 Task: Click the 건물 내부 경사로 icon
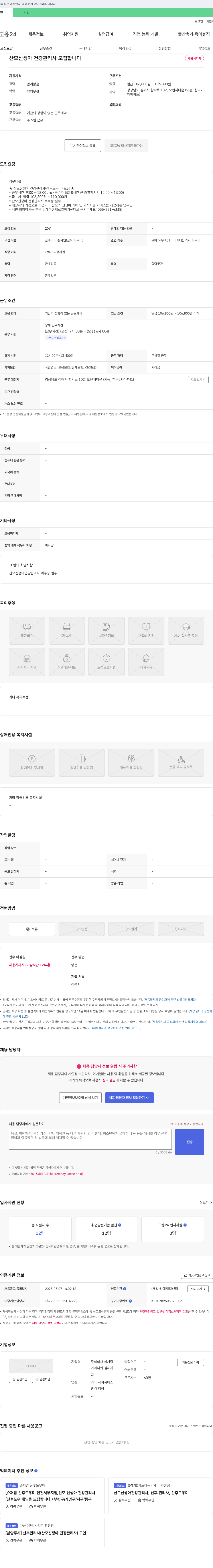point(181,763)
